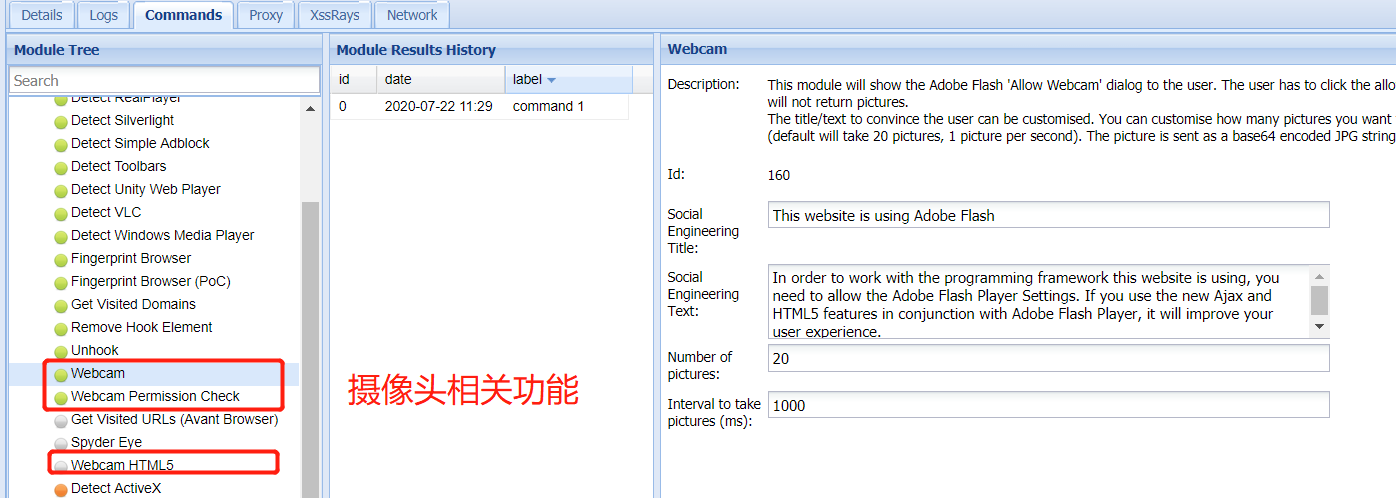Click green dot beside Fingerprint Browser (PoC)
This screenshot has height=498, width=1396.
click(x=61, y=282)
